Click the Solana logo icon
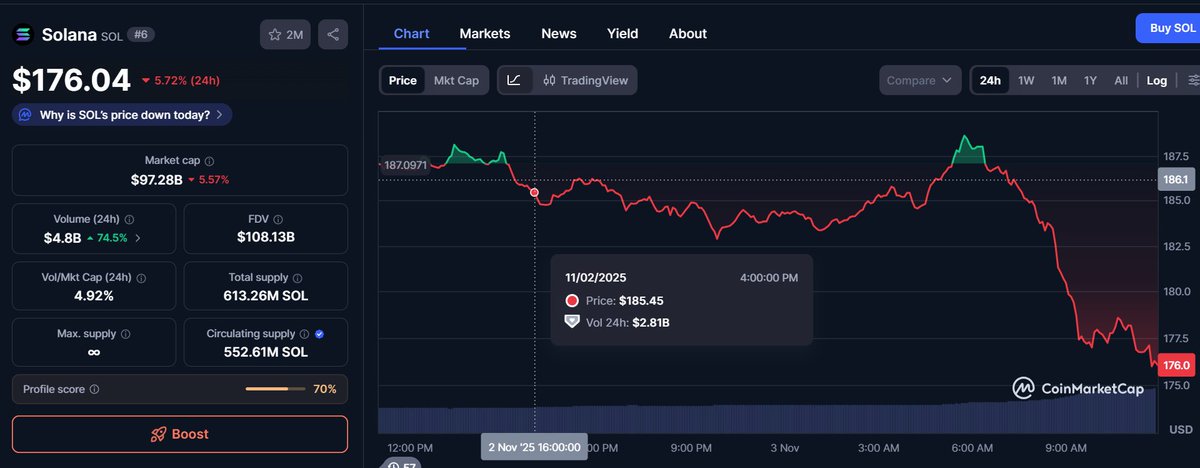 [24, 35]
